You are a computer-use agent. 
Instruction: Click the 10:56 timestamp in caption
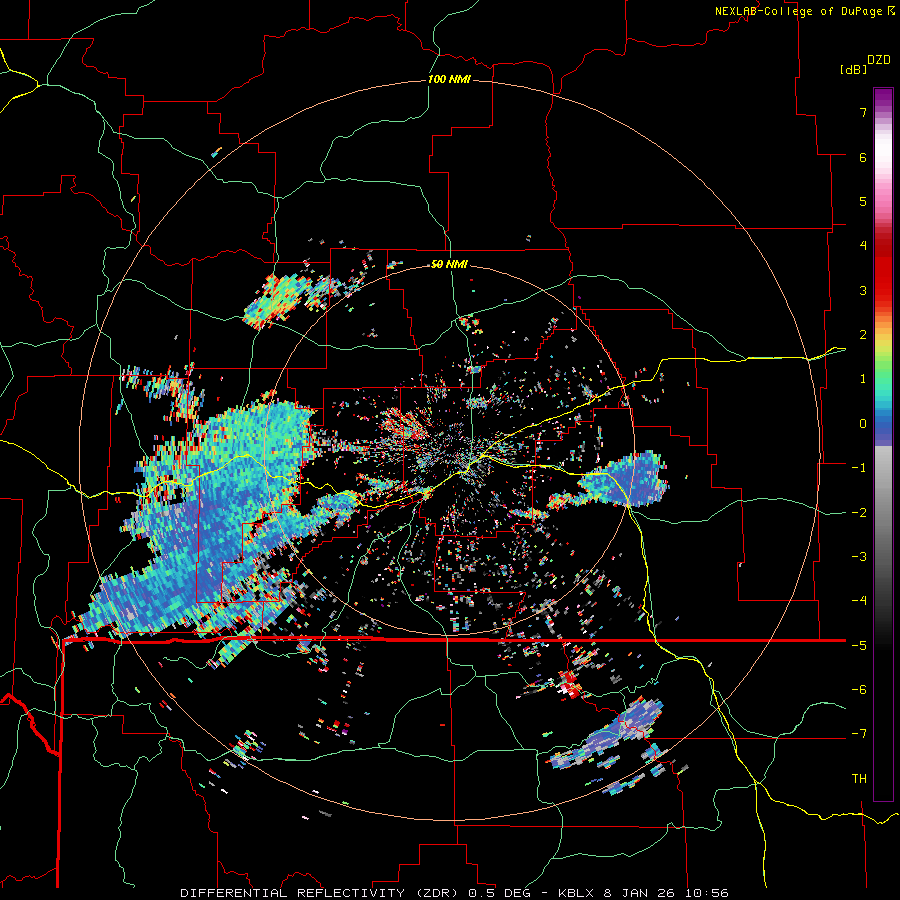click(705, 893)
